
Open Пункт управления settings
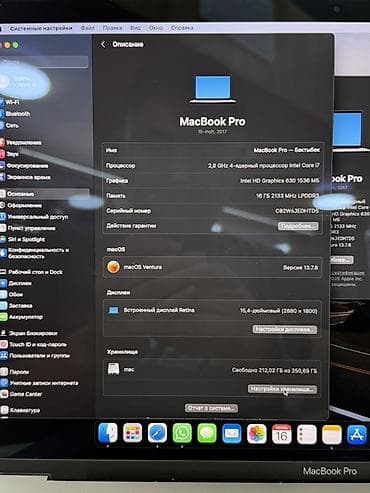point(28,228)
